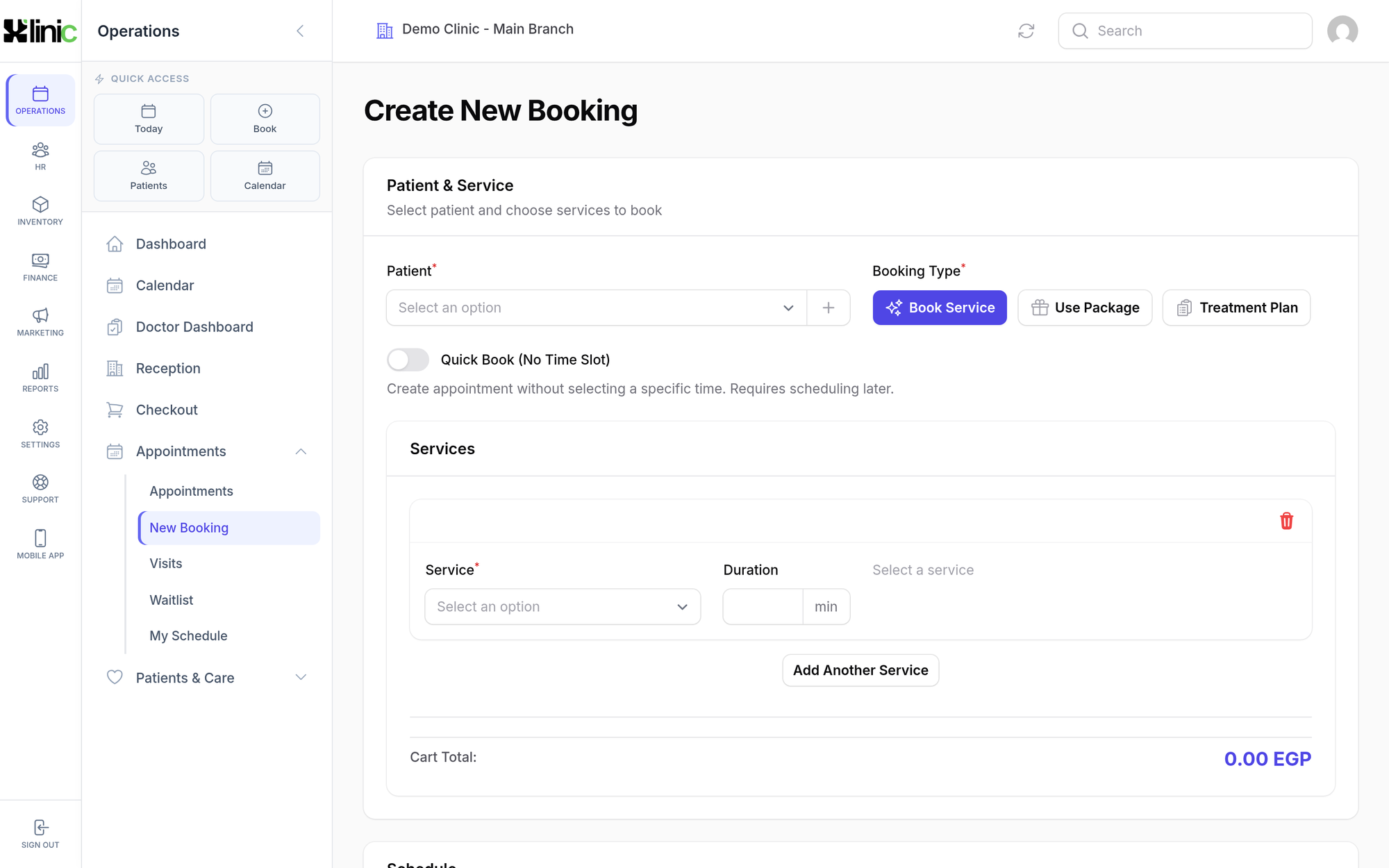Open the user avatar menu
Screen dimensions: 1389x868
(x=1342, y=31)
